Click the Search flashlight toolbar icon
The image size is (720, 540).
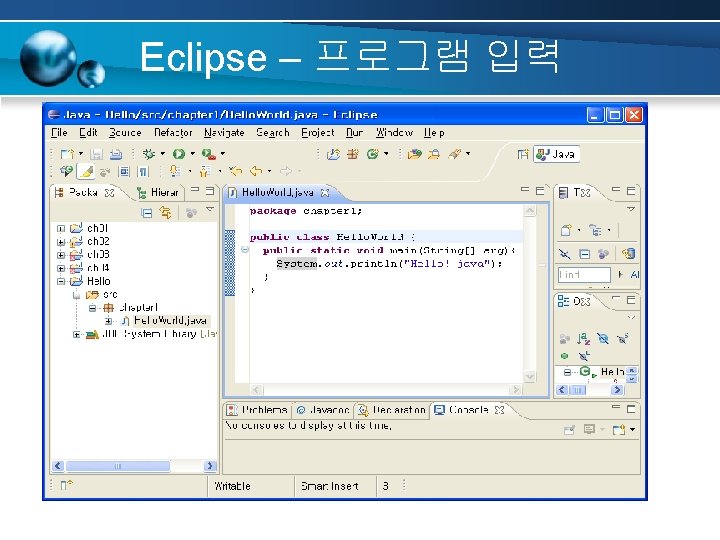click(455, 154)
